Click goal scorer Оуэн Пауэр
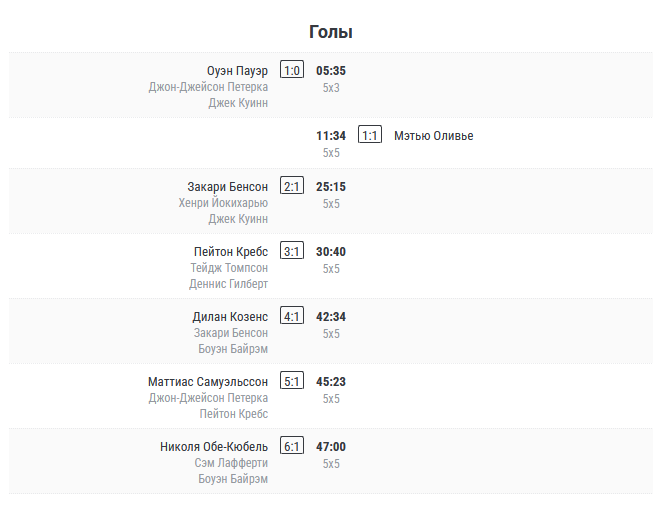Screen dimensions: 665x512 pos(237,71)
